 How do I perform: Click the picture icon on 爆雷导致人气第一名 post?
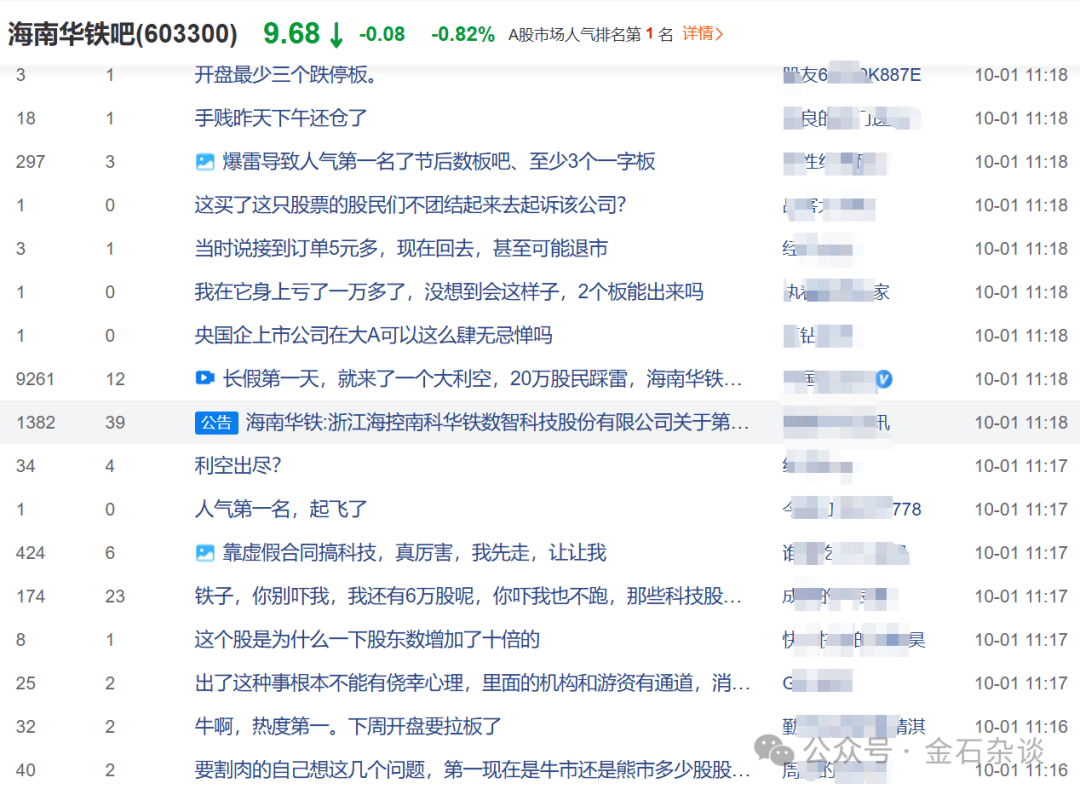[206, 161]
